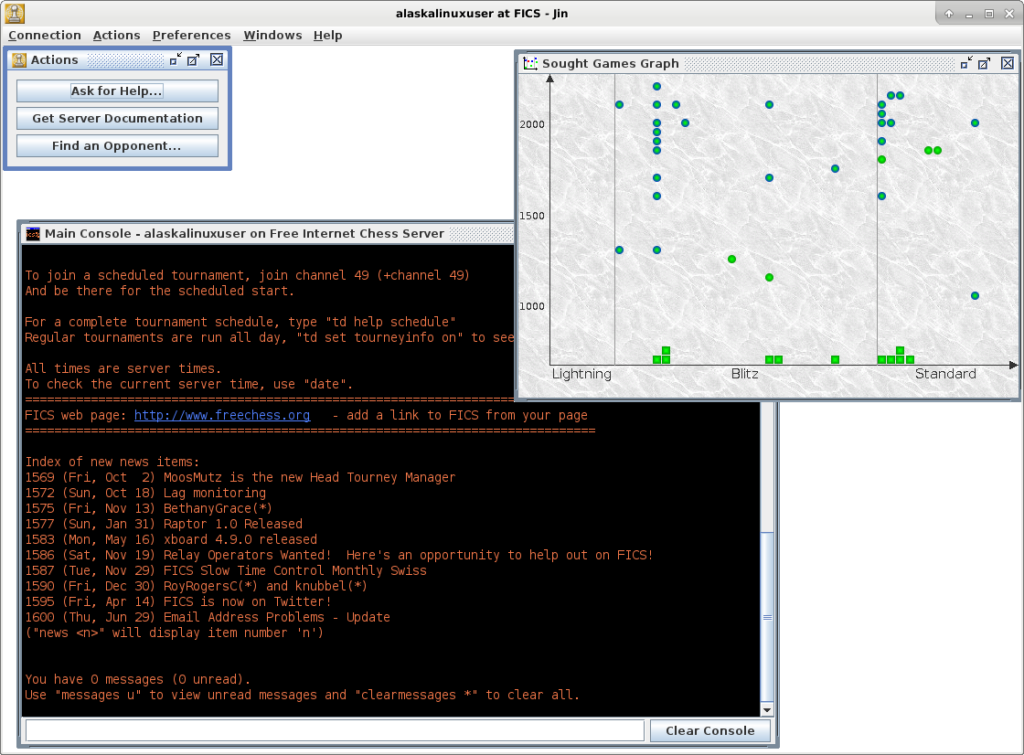The image size is (1024, 755).
Task: Open the Connection menu
Action: (45, 35)
